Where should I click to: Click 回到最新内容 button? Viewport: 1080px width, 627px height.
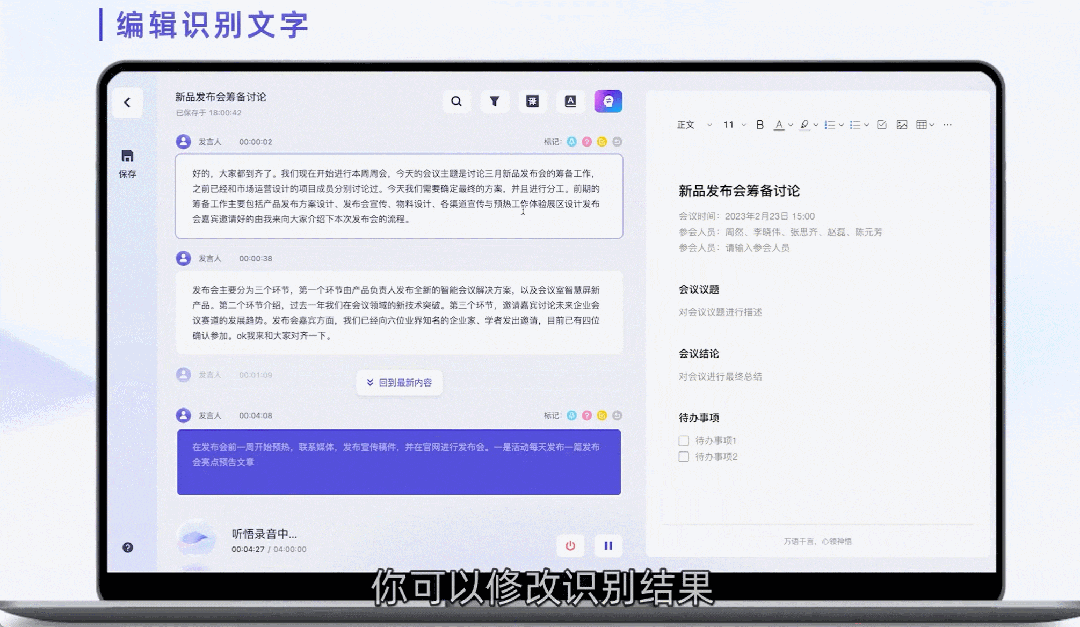tap(399, 382)
